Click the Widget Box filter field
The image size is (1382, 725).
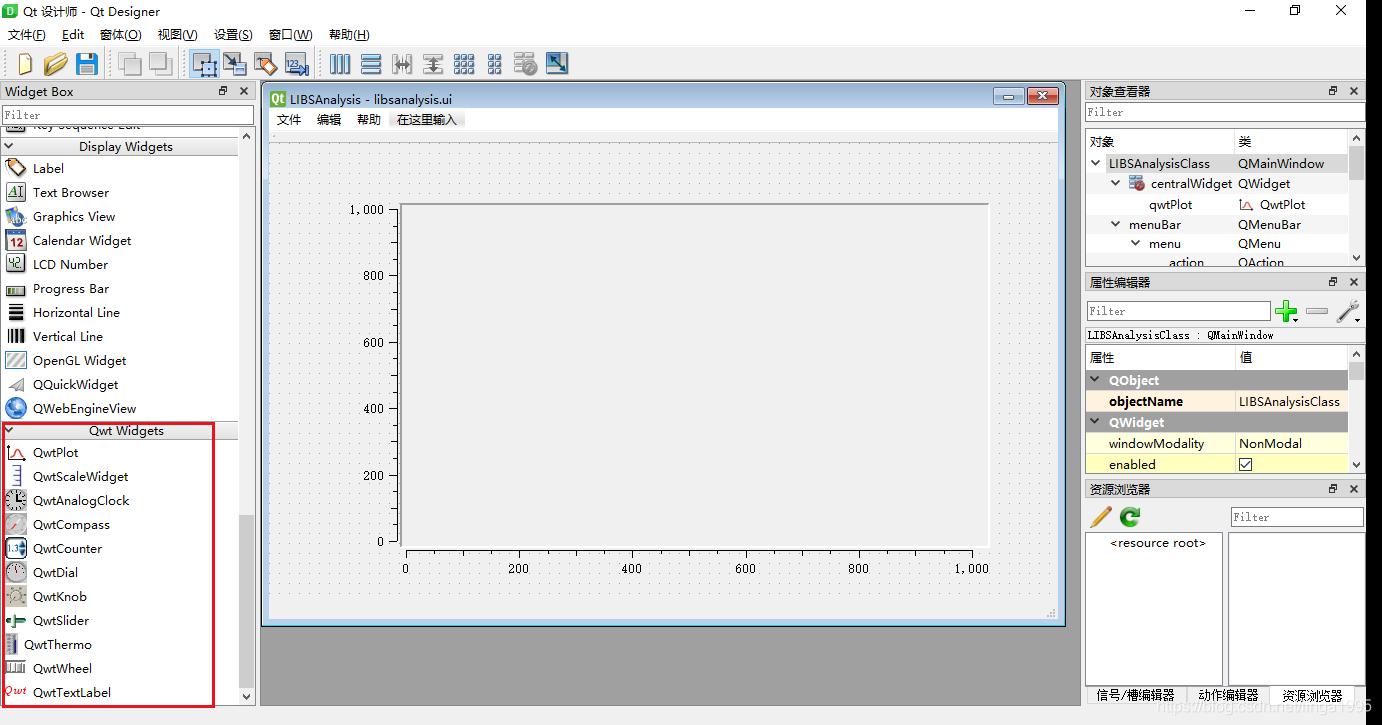128,115
